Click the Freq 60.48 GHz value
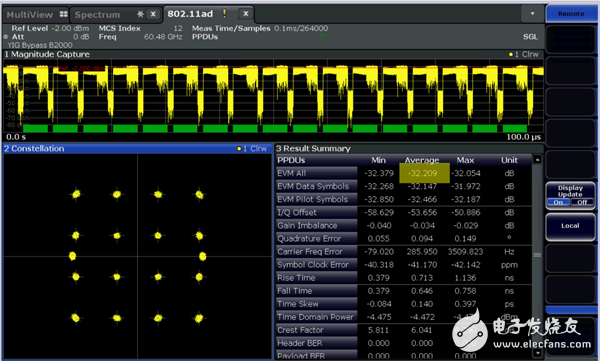The width and height of the screenshot is (600, 361). pyautogui.click(x=163, y=37)
